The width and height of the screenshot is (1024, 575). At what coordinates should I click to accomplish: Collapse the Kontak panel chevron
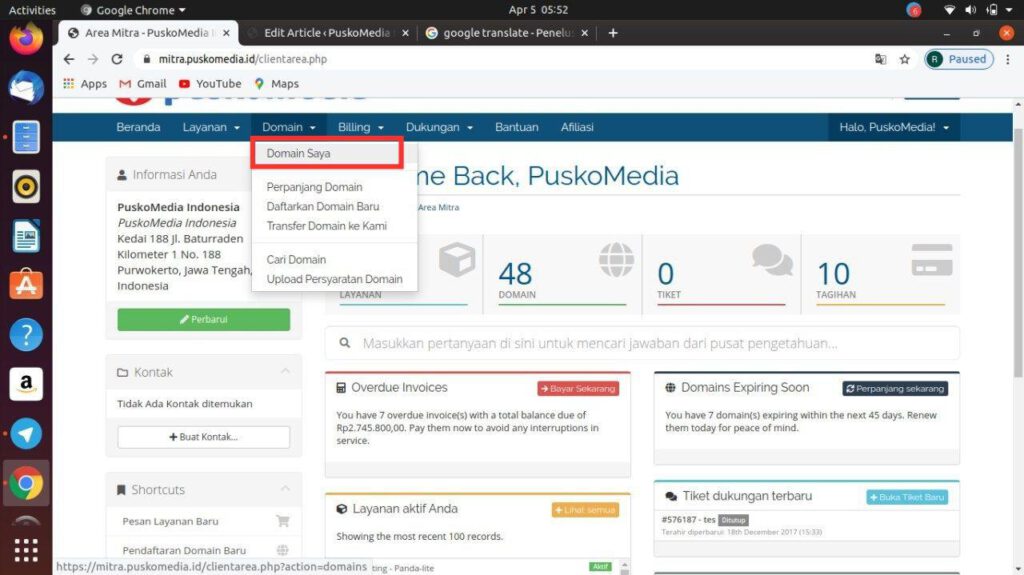[x=285, y=371]
